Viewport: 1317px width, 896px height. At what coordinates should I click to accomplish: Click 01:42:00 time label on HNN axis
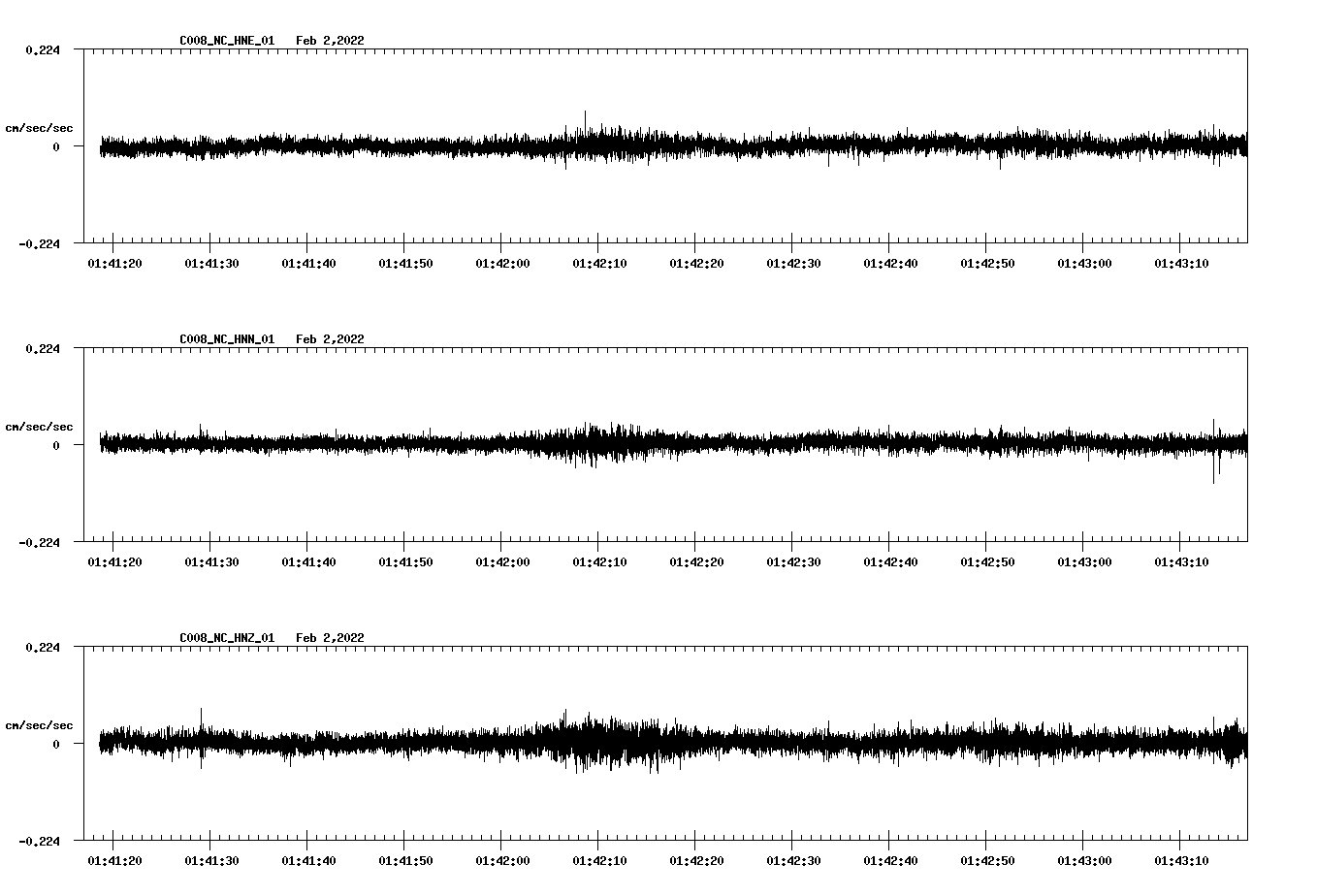tap(502, 562)
